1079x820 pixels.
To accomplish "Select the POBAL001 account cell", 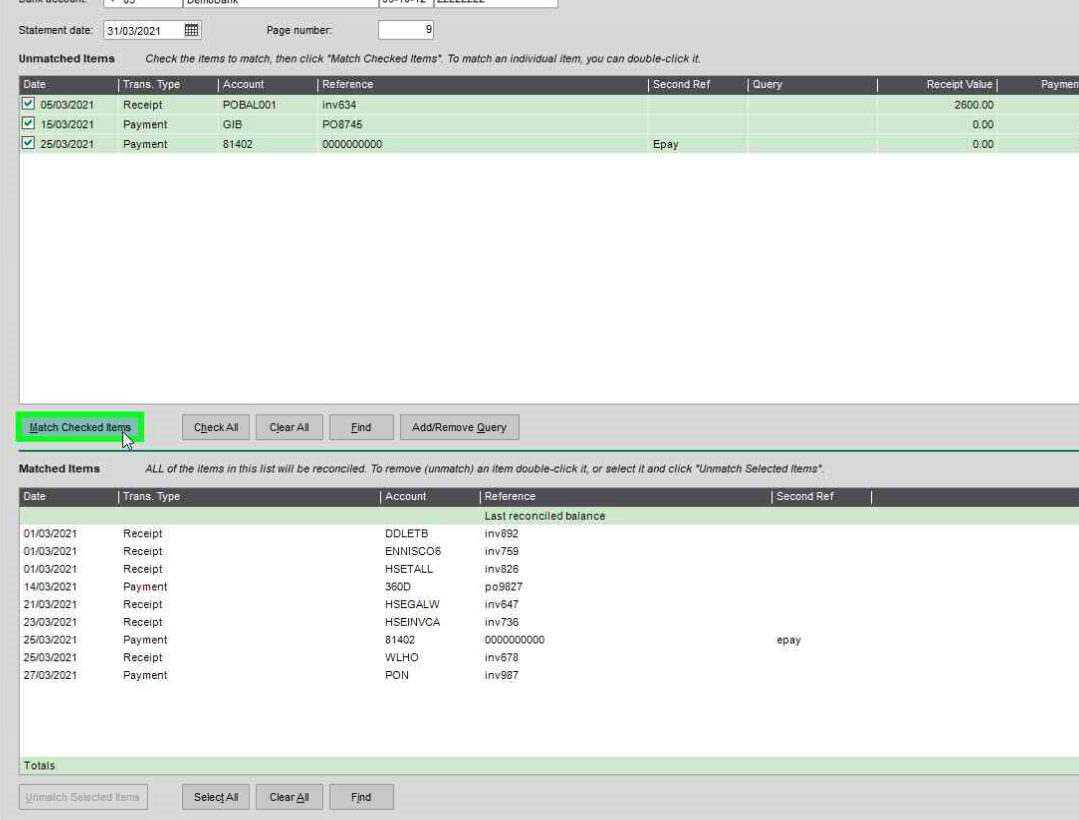I will click(x=268, y=105).
